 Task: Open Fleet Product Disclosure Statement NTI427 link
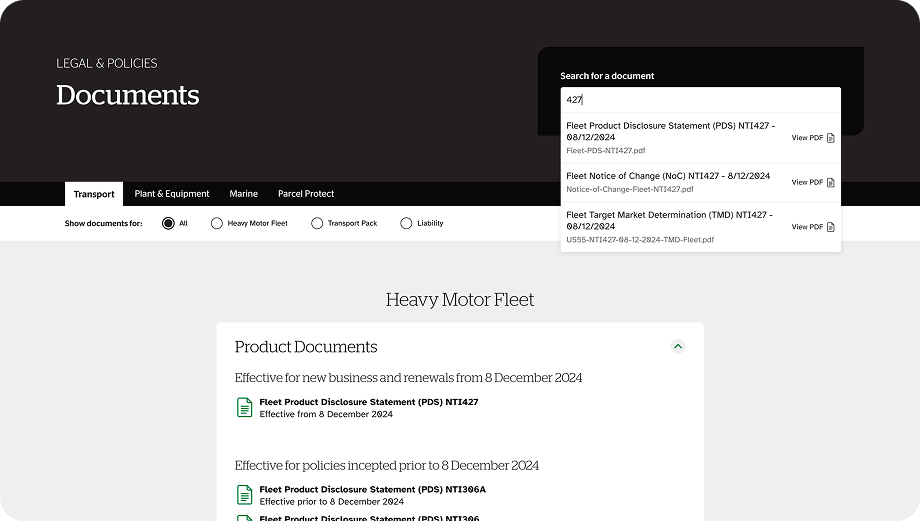tap(368, 402)
